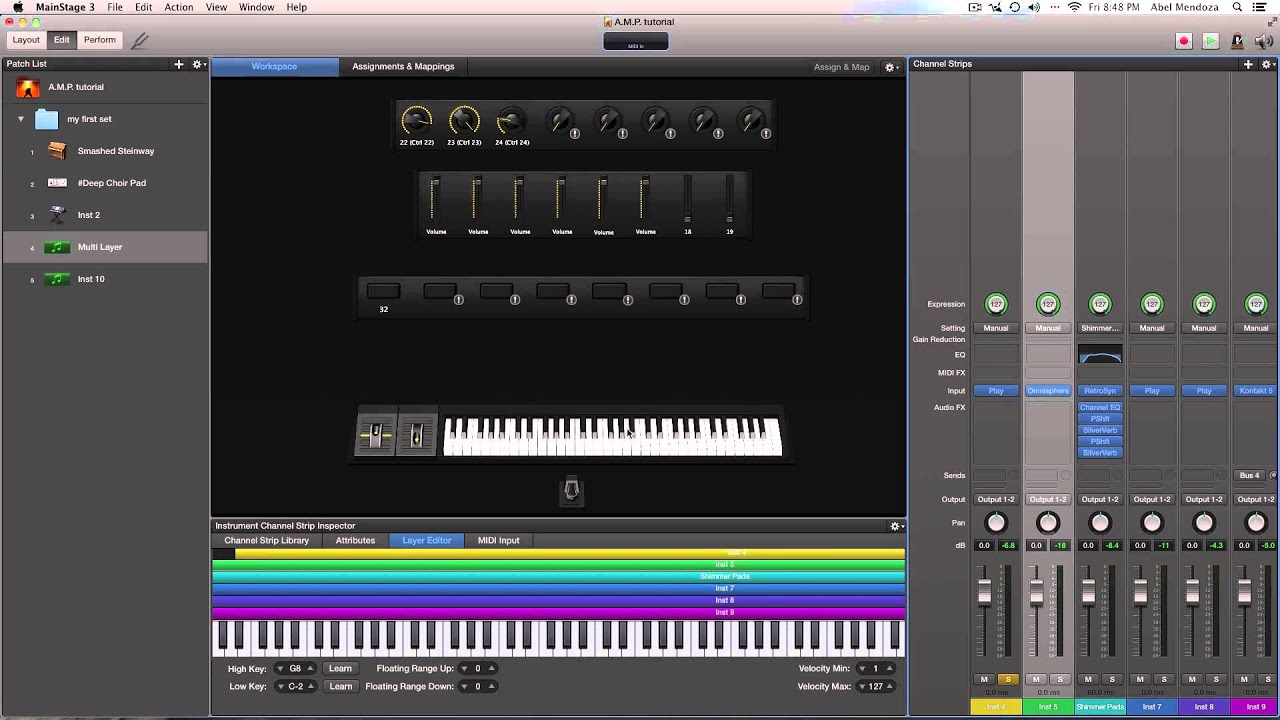
Task: Switch to the Assignments & Mappings tab
Action: coord(403,67)
